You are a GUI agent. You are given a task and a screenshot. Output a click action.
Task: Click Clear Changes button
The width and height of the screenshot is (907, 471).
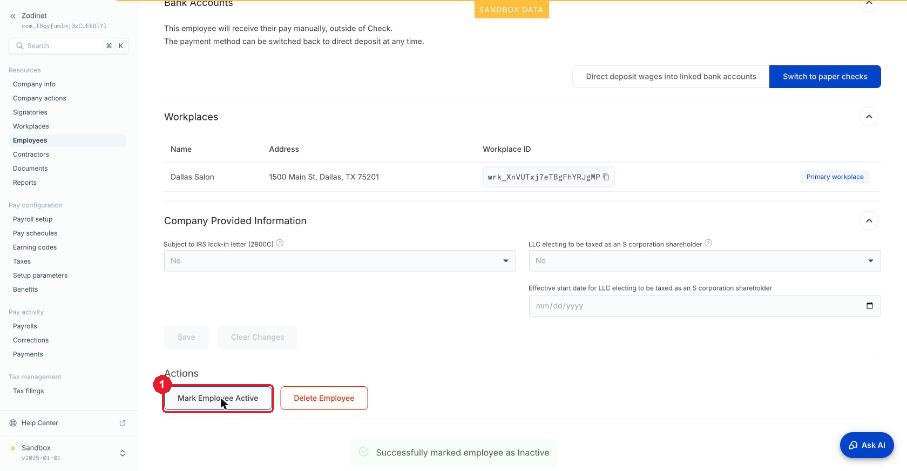click(x=257, y=337)
